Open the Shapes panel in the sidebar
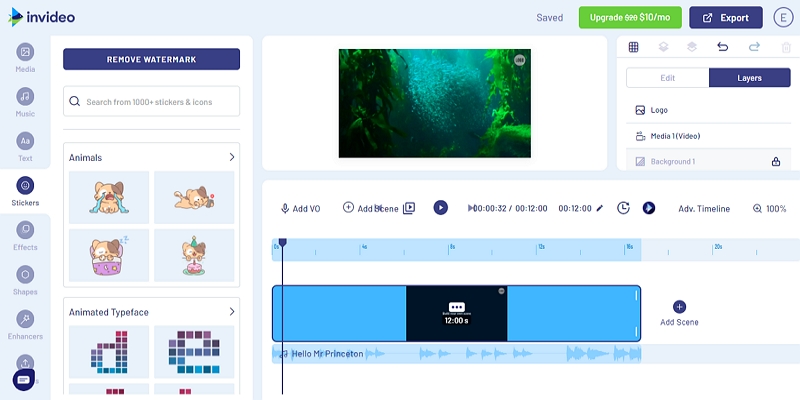Image resolution: width=800 pixels, height=400 pixels. pyautogui.click(x=25, y=281)
